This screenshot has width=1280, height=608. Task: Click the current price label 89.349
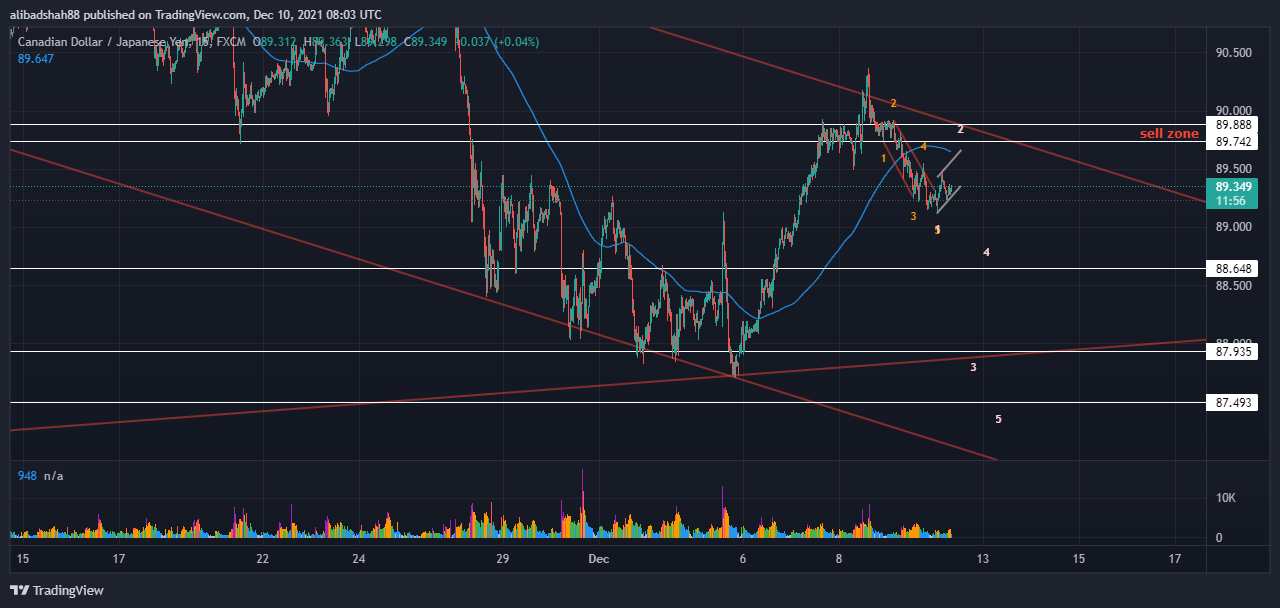click(x=1234, y=186)
